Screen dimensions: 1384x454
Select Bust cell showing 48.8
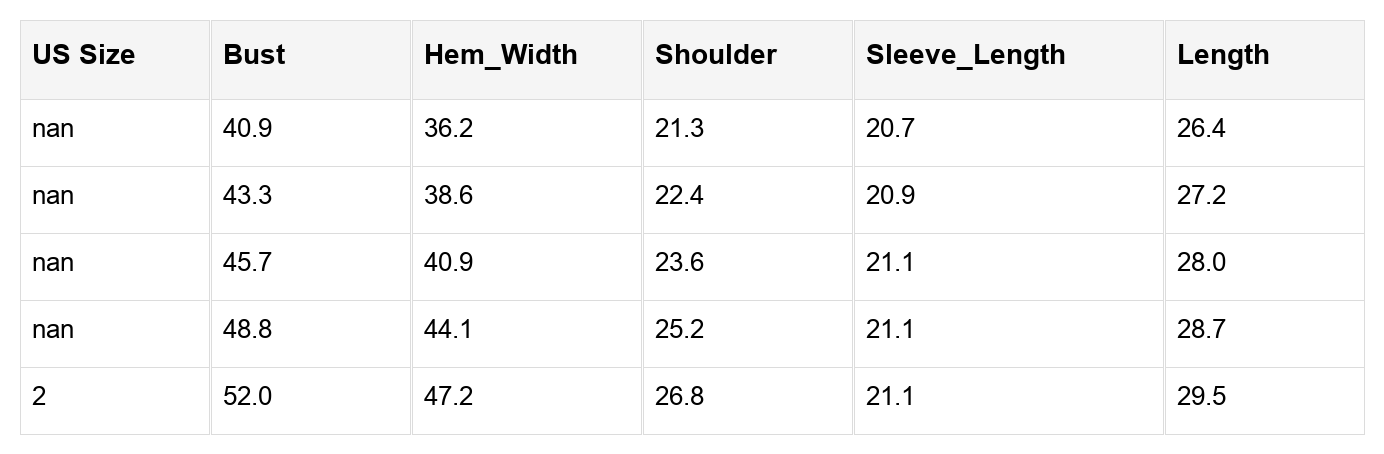pos(247,330)
